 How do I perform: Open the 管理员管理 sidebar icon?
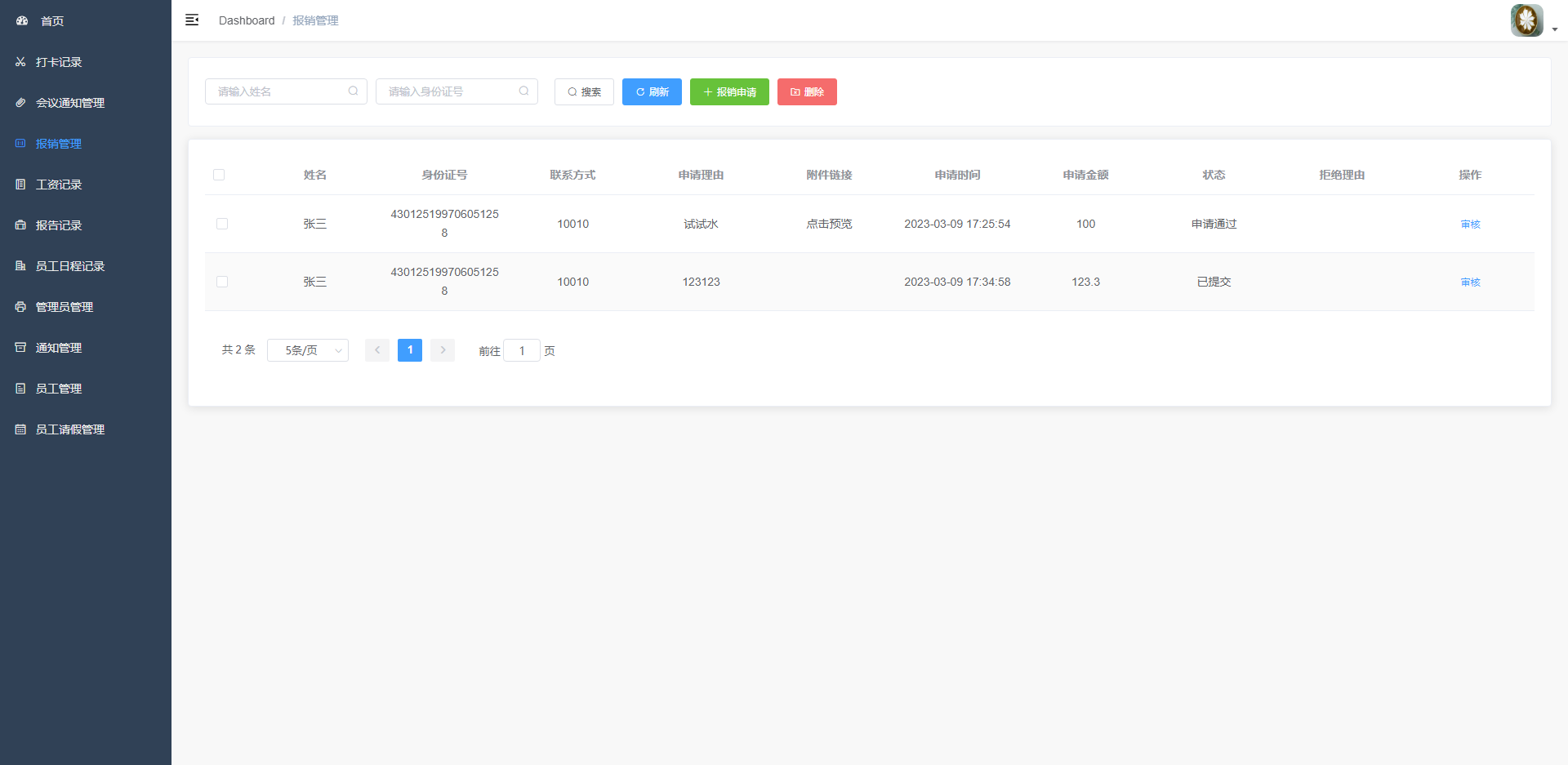tap(20, 306)
